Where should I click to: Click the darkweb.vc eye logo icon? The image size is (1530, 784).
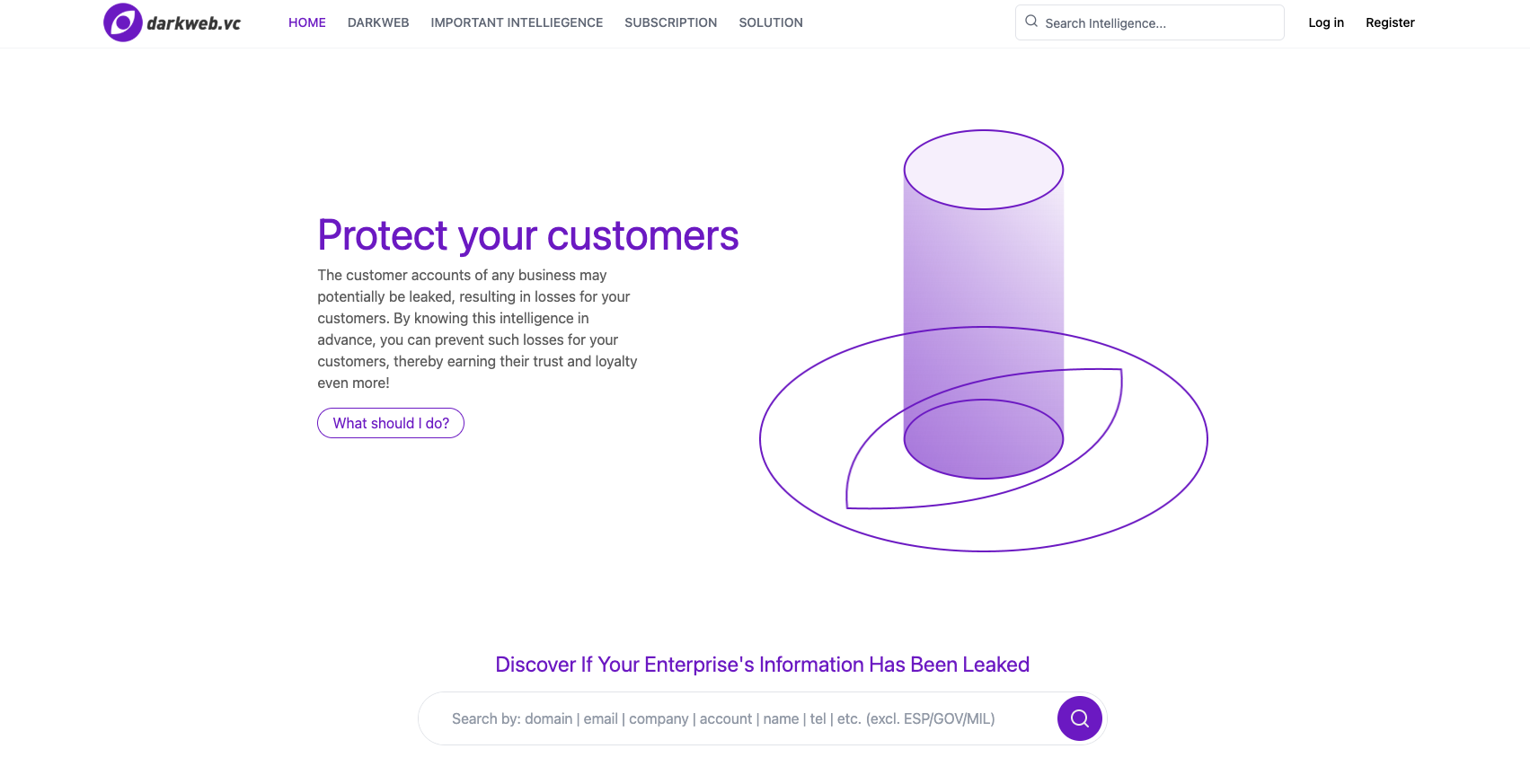tap(123, 22)
